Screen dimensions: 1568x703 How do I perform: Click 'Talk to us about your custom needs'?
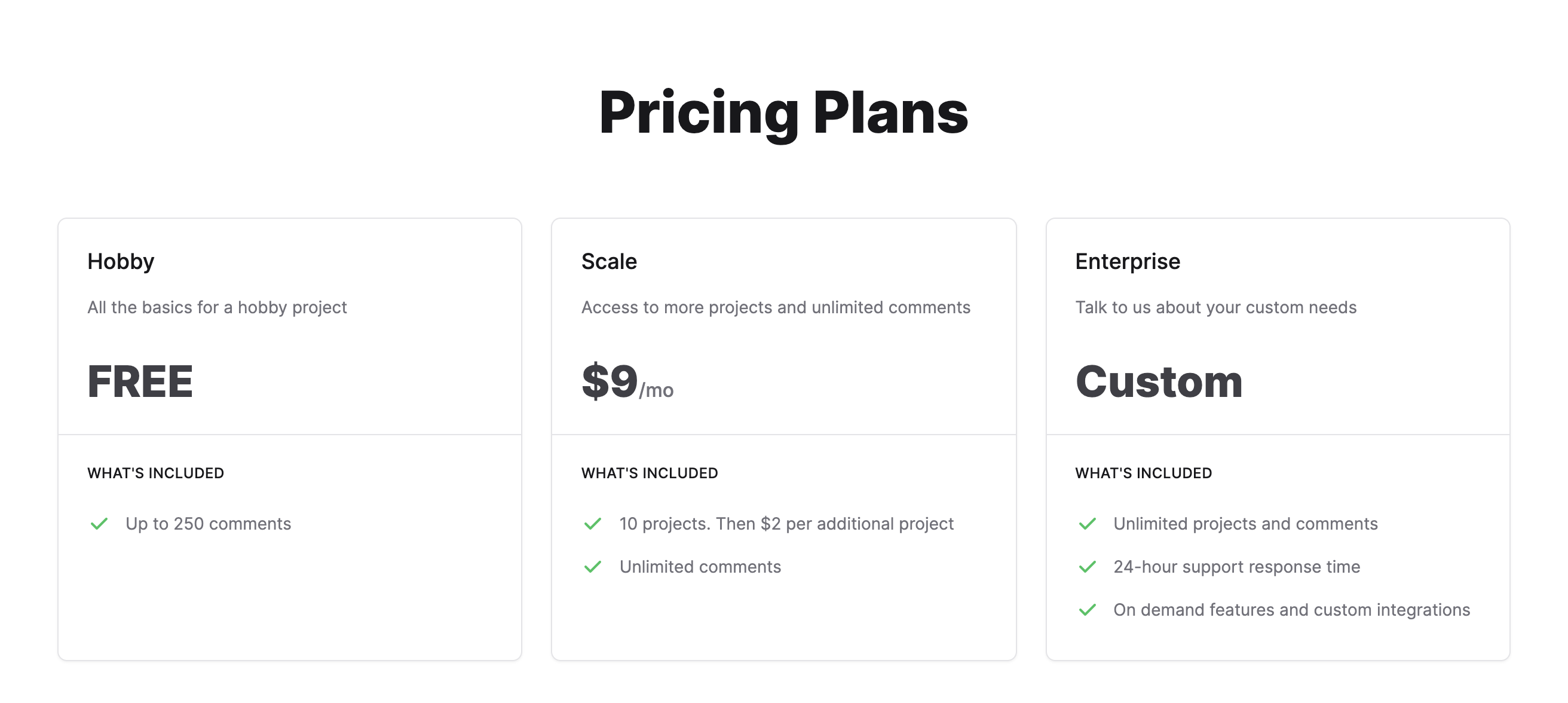pyautogui.click(x=1215, y=307)
